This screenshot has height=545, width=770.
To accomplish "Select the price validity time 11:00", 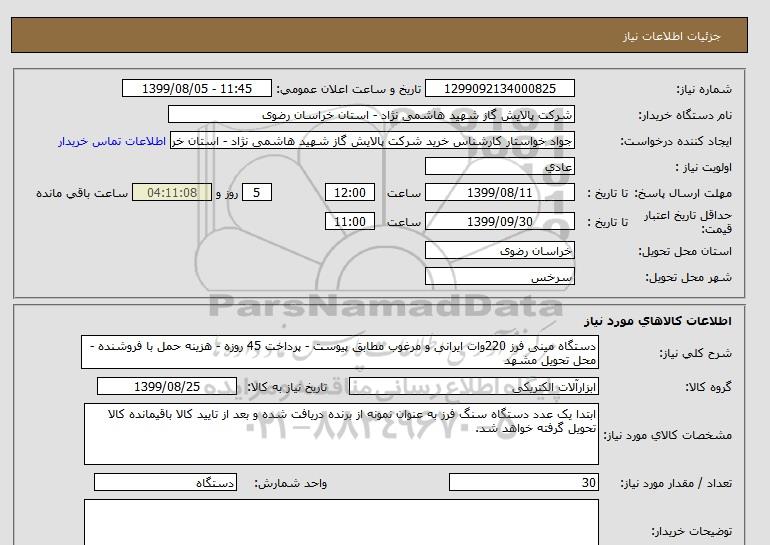I will pos(351,221).
